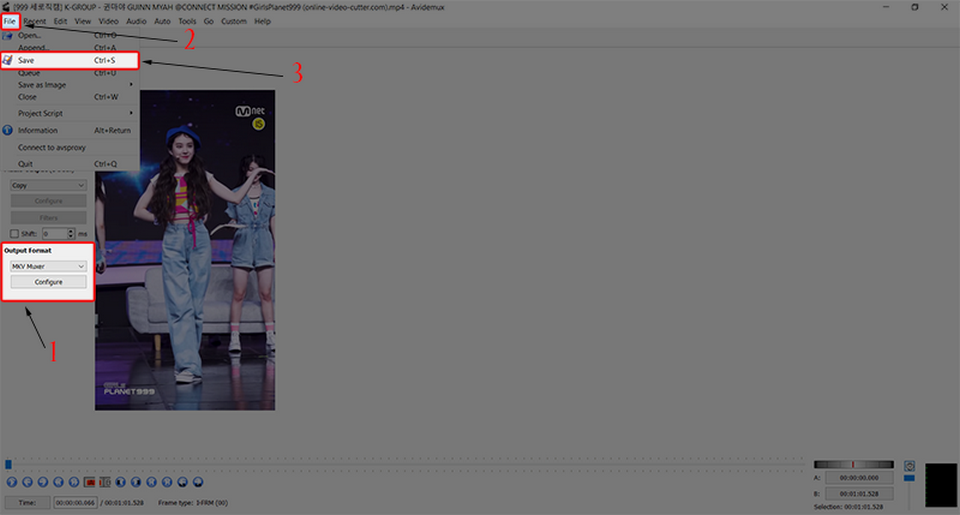960x515 pixels.
Task: Click marker B time 00:01:01.528
Action: (x=859, y=494)
